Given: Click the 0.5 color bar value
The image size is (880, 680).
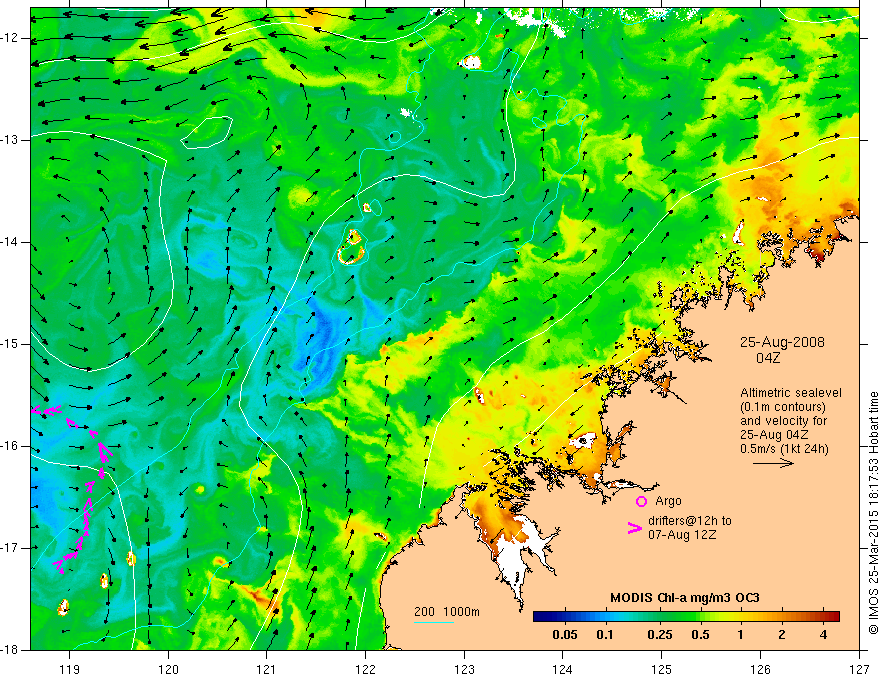Looking at the screenshot, I should pos(700,635).
